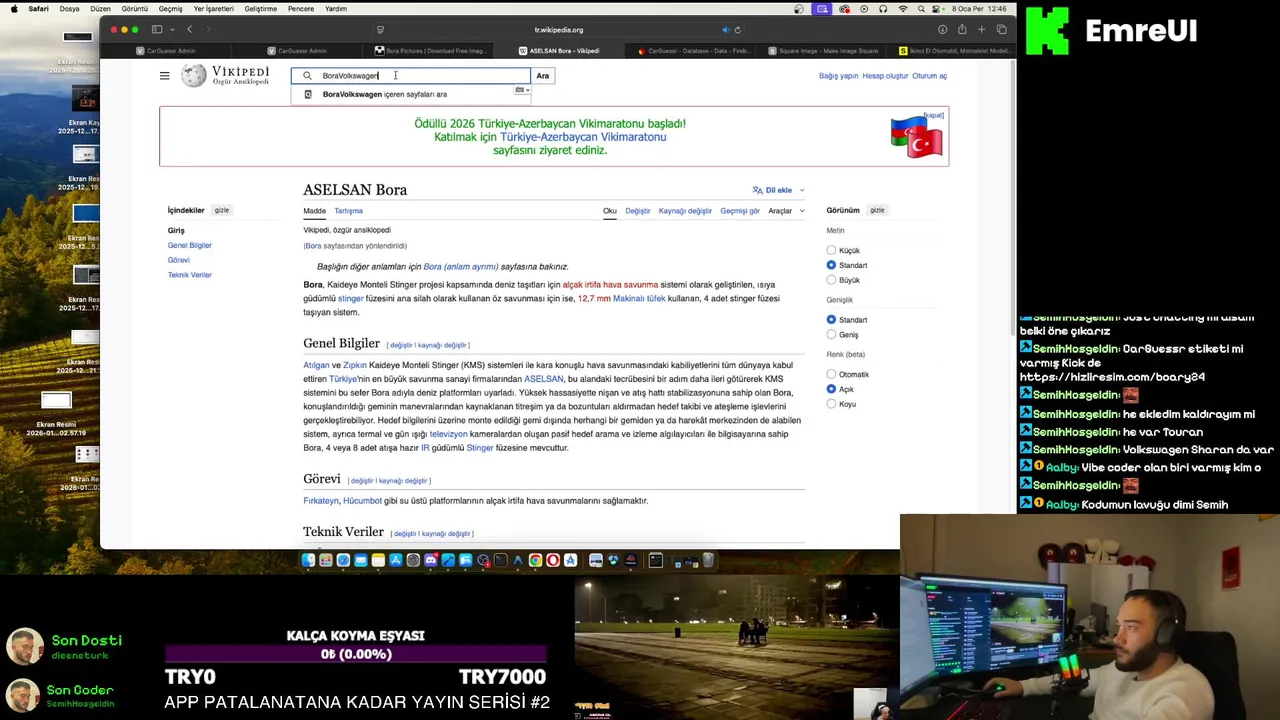Select Büyük text size radio

click(831, 280)
